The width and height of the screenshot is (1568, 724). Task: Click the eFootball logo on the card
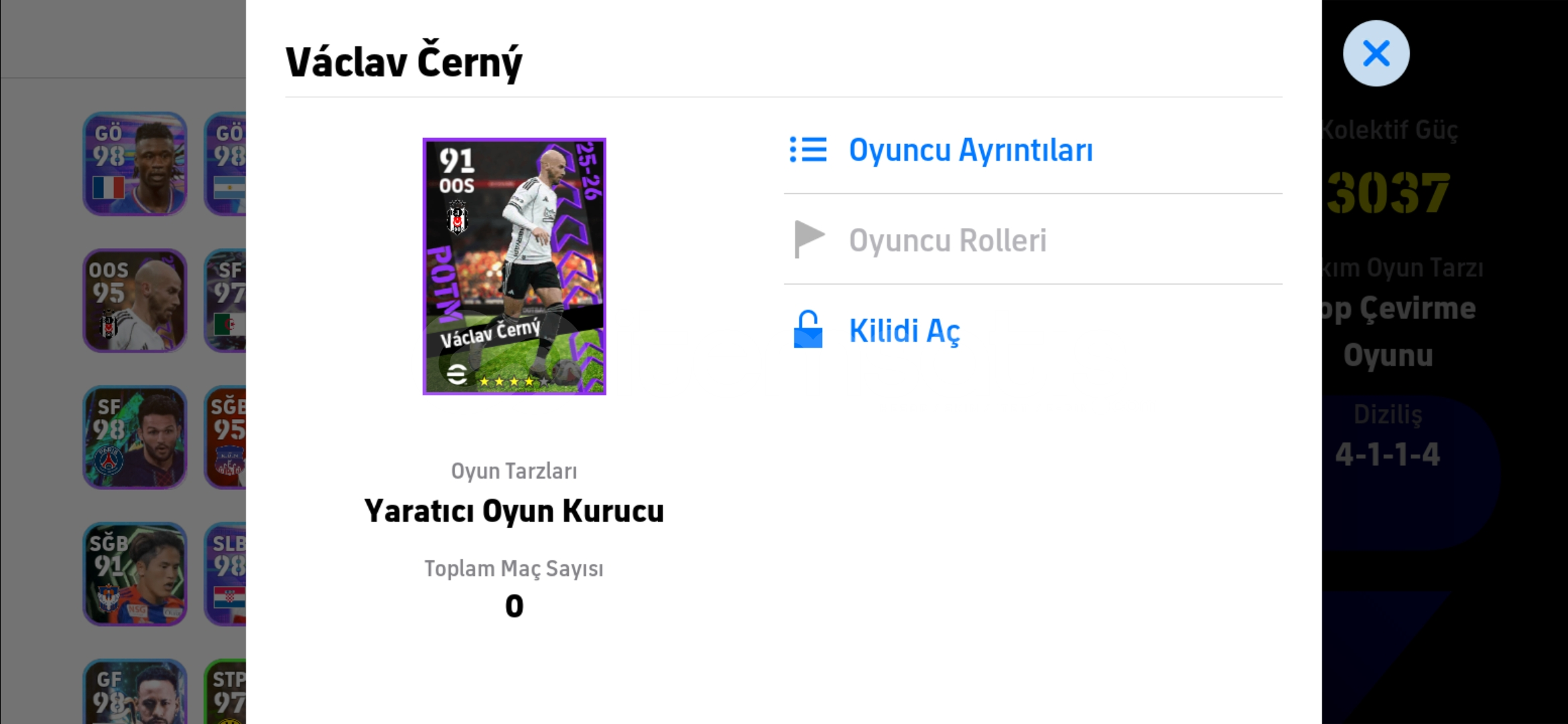457,374
